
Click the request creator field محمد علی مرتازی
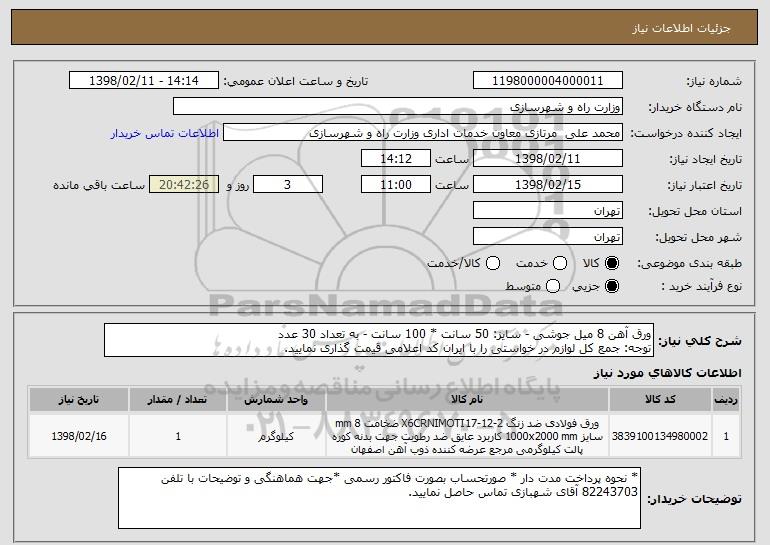click(423, 133)
